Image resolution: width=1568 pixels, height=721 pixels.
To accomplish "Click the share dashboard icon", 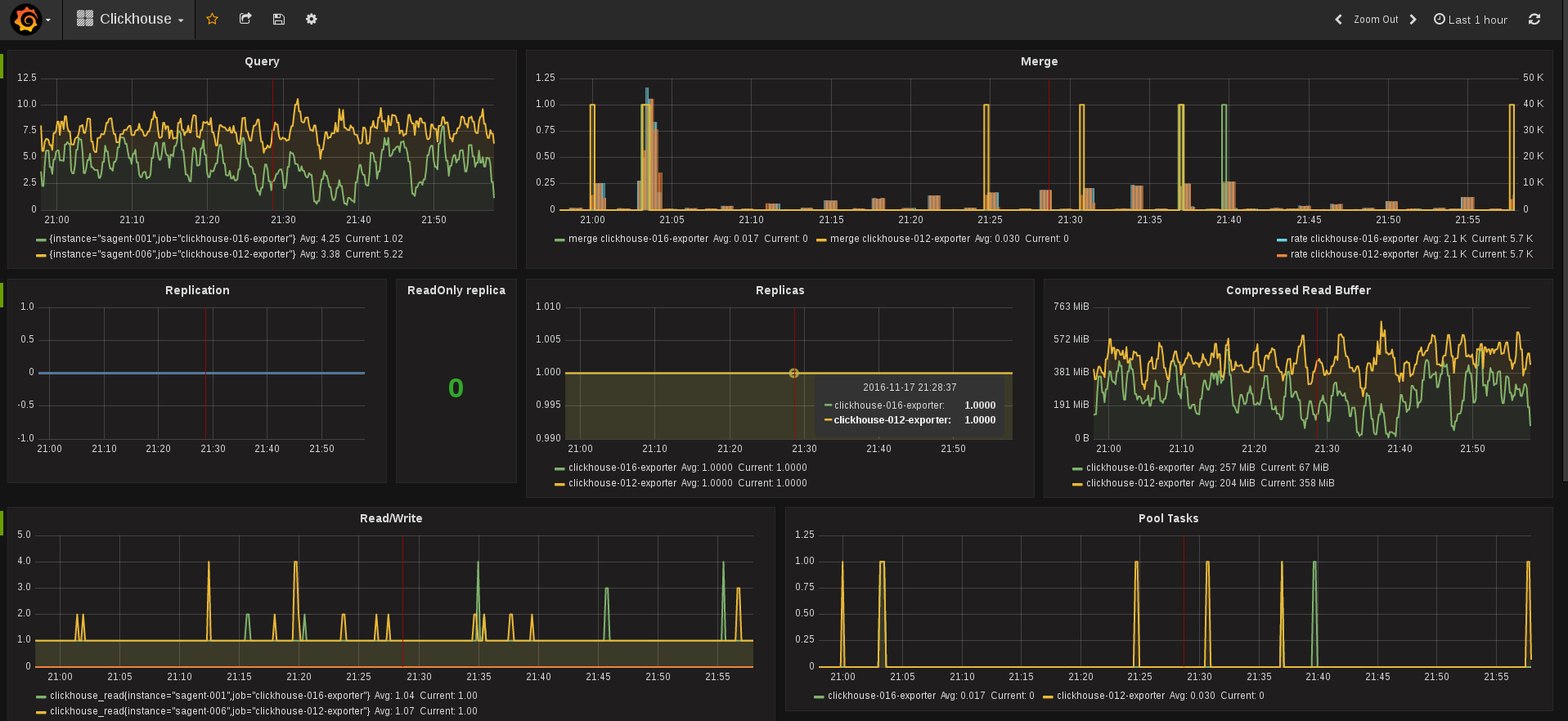I will coord(245,19).
